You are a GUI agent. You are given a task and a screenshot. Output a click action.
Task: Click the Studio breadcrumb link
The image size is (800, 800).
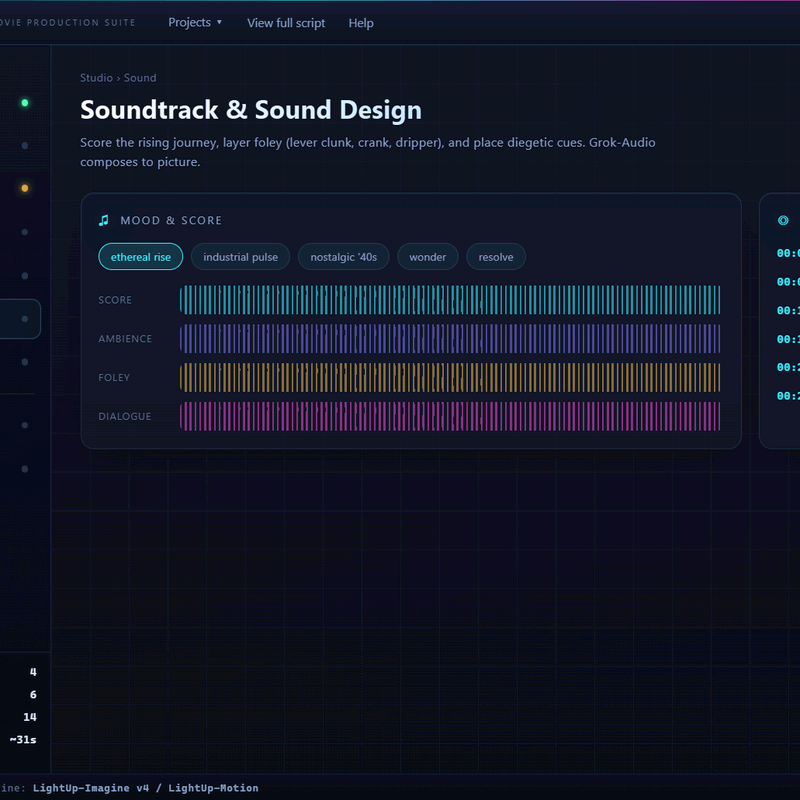(96, 78)
